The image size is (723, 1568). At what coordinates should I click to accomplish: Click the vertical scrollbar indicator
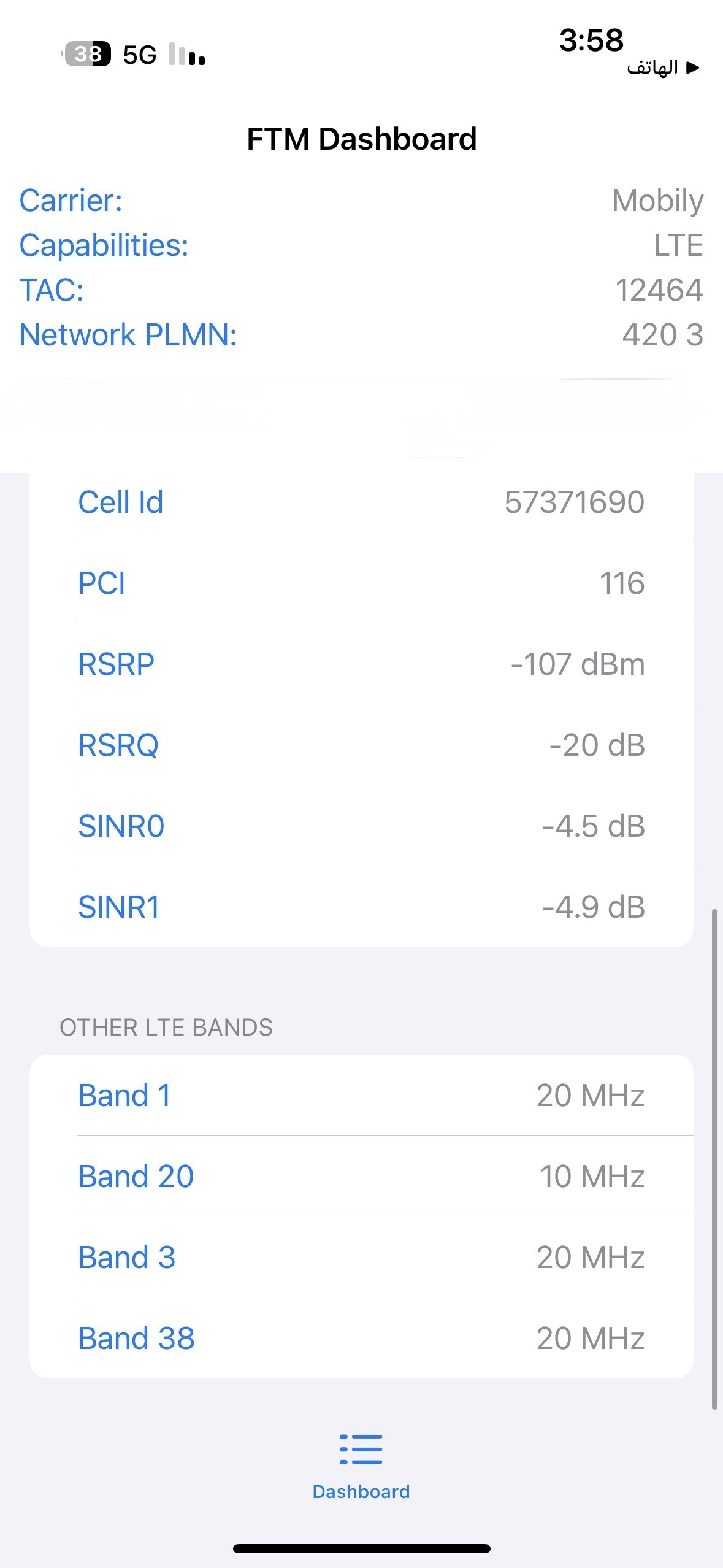click(714, 1159)
